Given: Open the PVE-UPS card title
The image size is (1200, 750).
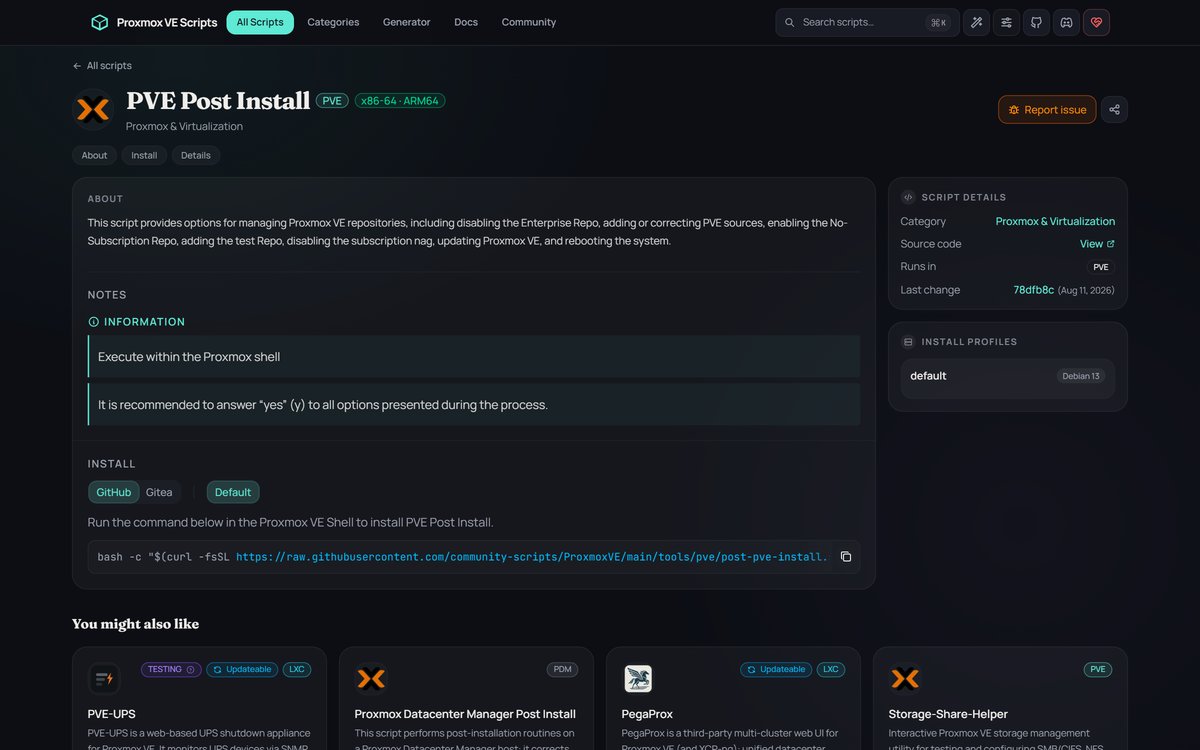Looking at the screenshot, I should pos(111,714).
